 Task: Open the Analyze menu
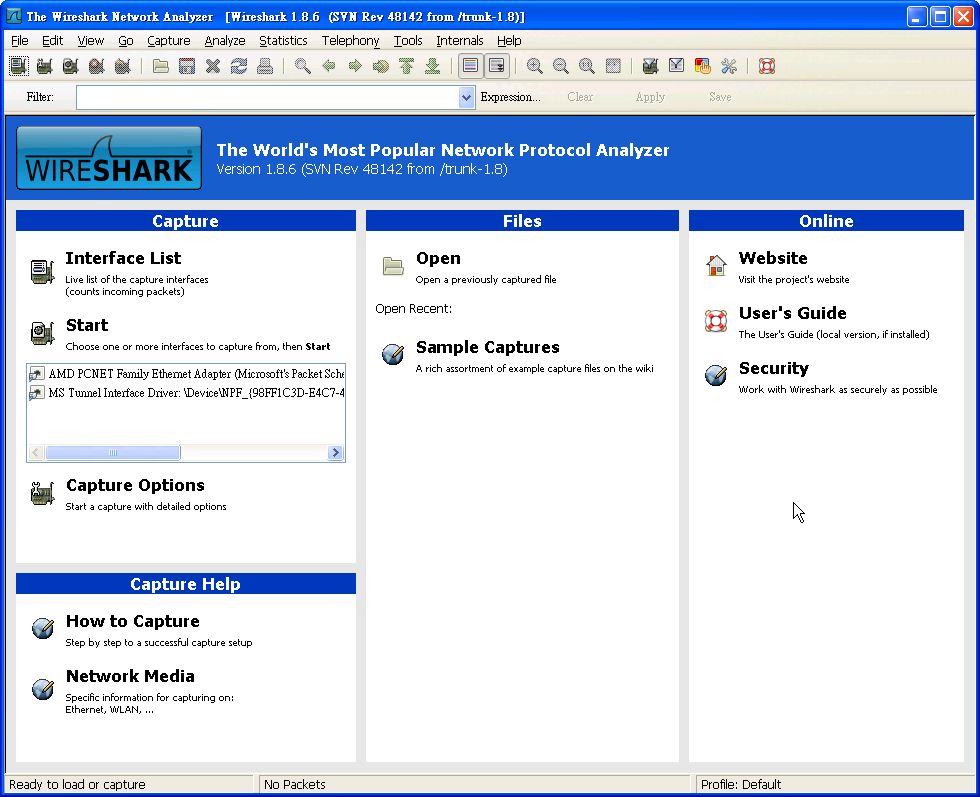coord(225,41)
